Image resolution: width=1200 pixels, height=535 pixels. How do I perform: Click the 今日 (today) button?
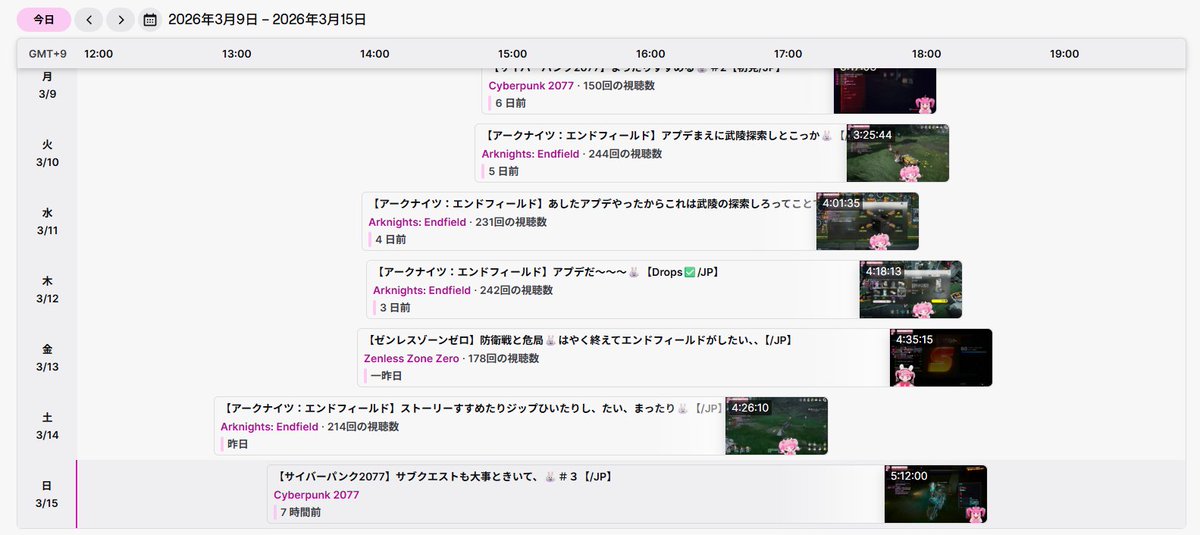[44, 20]
